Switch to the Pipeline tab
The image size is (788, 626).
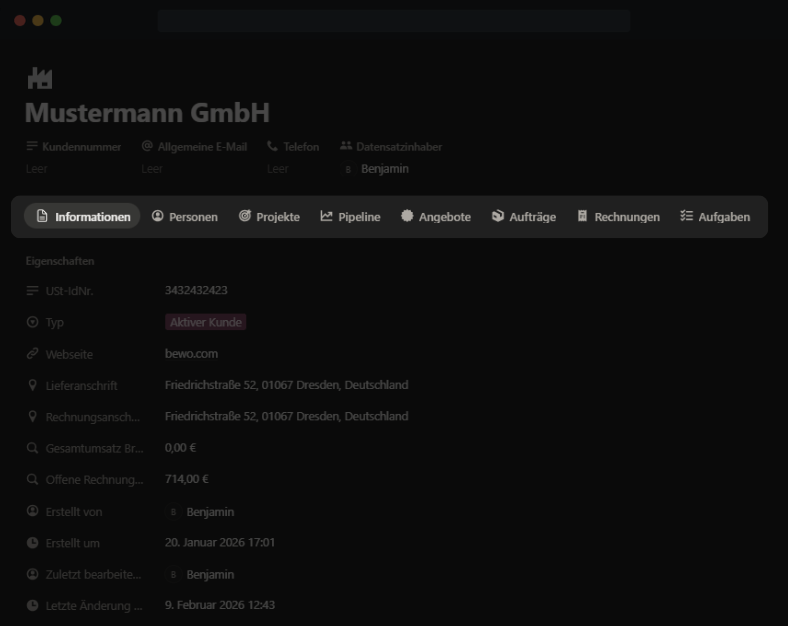point(350,216)
